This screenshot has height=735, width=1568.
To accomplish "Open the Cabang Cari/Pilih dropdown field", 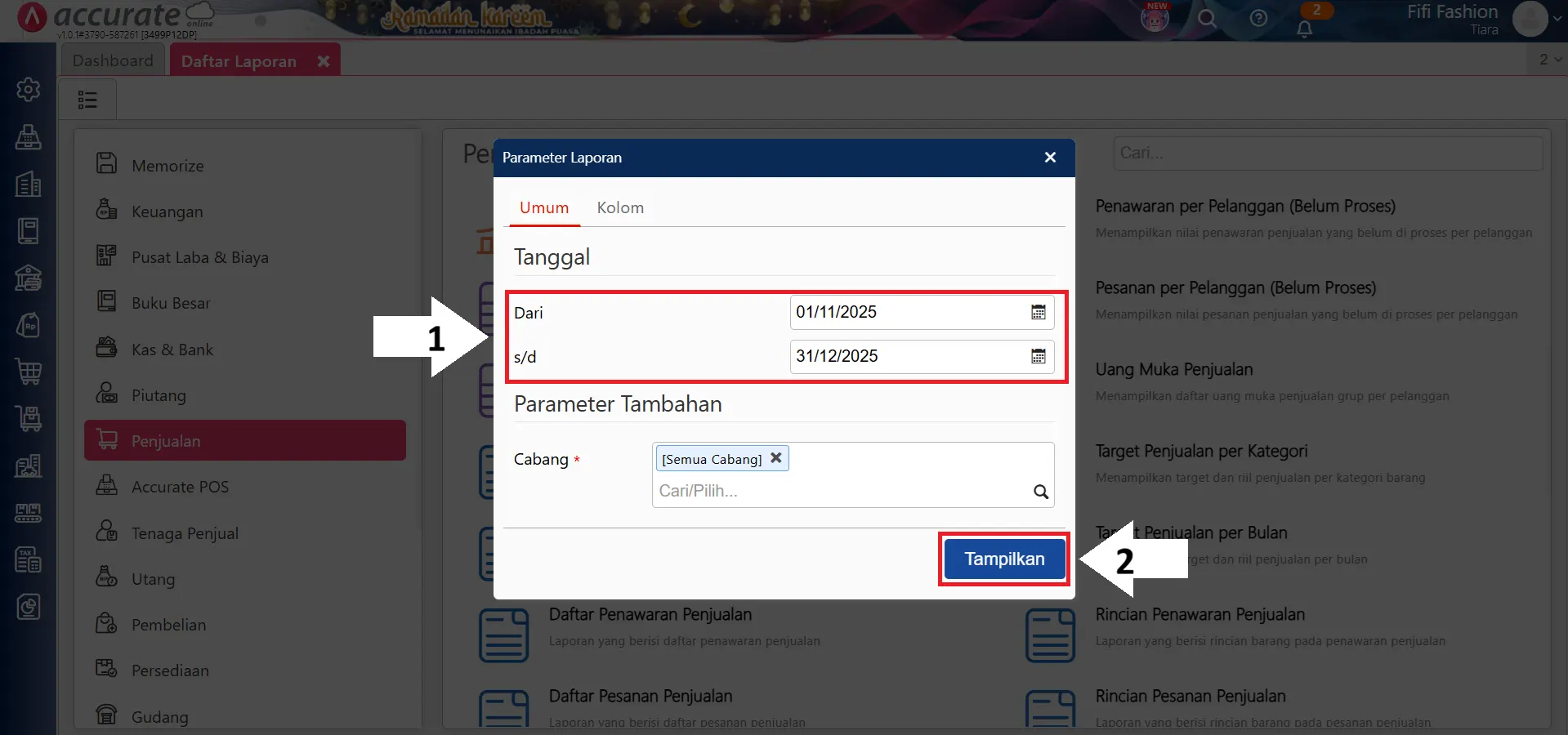I will [842, 492].
